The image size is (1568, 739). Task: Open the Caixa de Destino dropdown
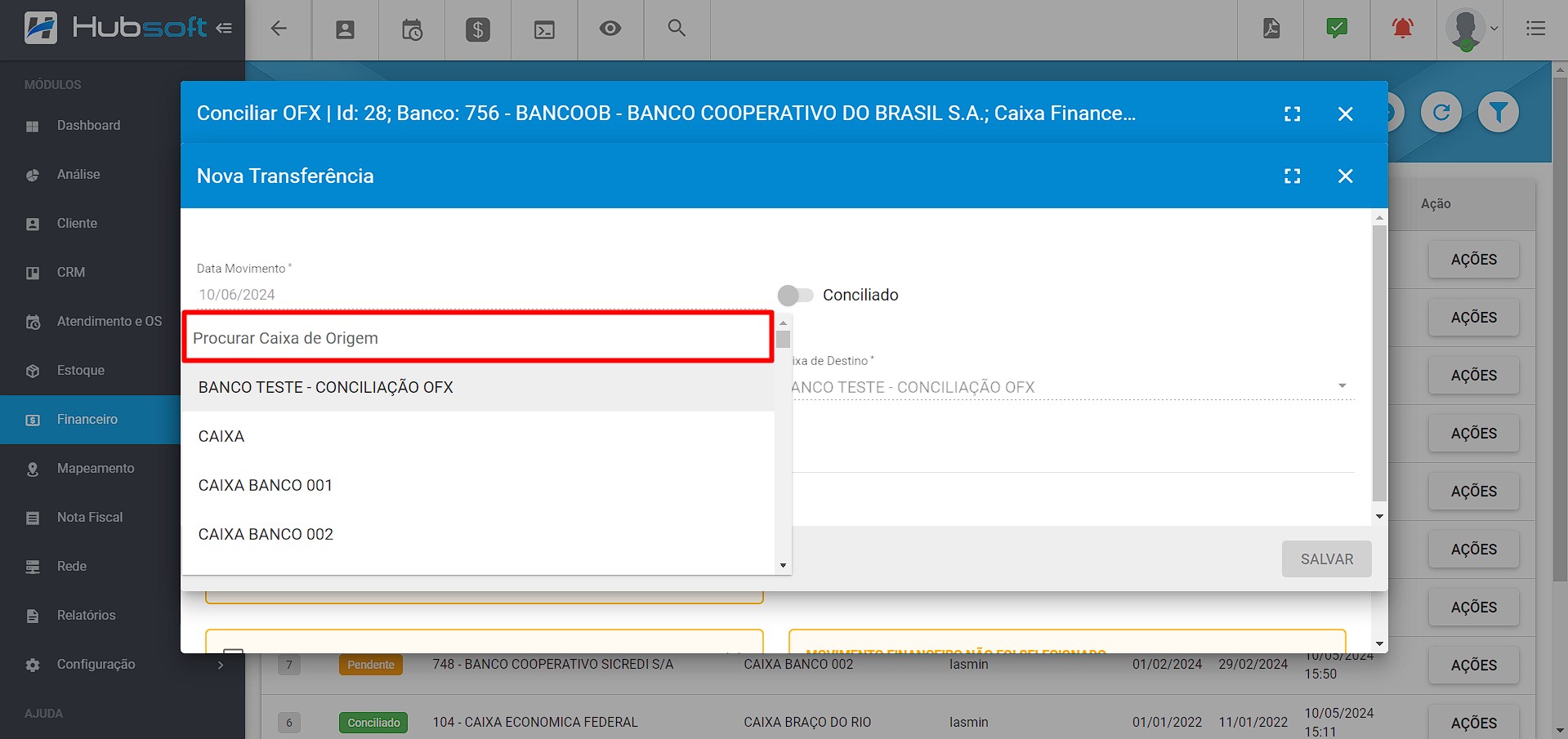point(1072,386)
